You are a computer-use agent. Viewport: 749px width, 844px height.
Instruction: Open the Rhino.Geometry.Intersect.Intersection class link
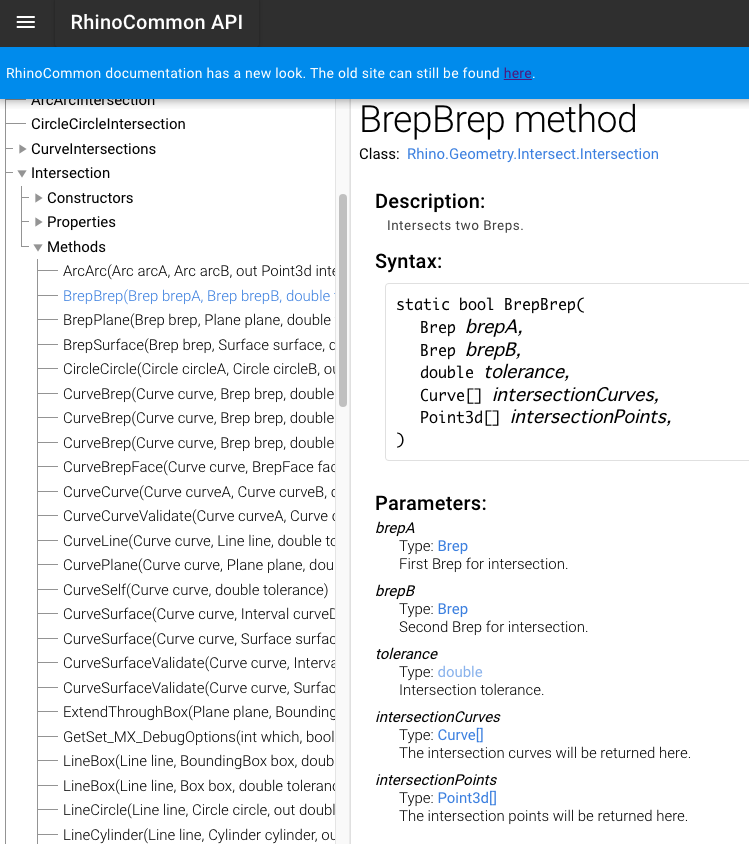533,154
